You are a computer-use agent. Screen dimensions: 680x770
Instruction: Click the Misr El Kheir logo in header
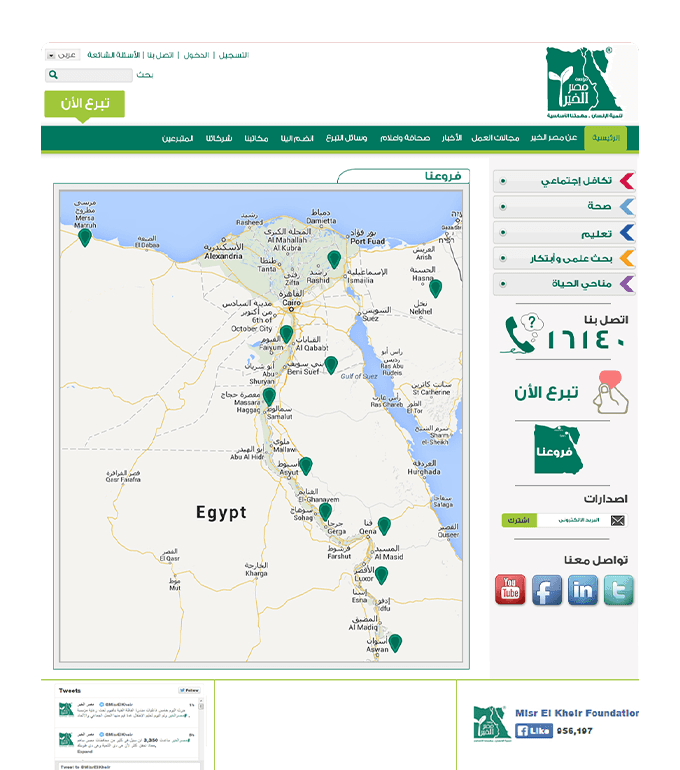click(x=584, y=82)
